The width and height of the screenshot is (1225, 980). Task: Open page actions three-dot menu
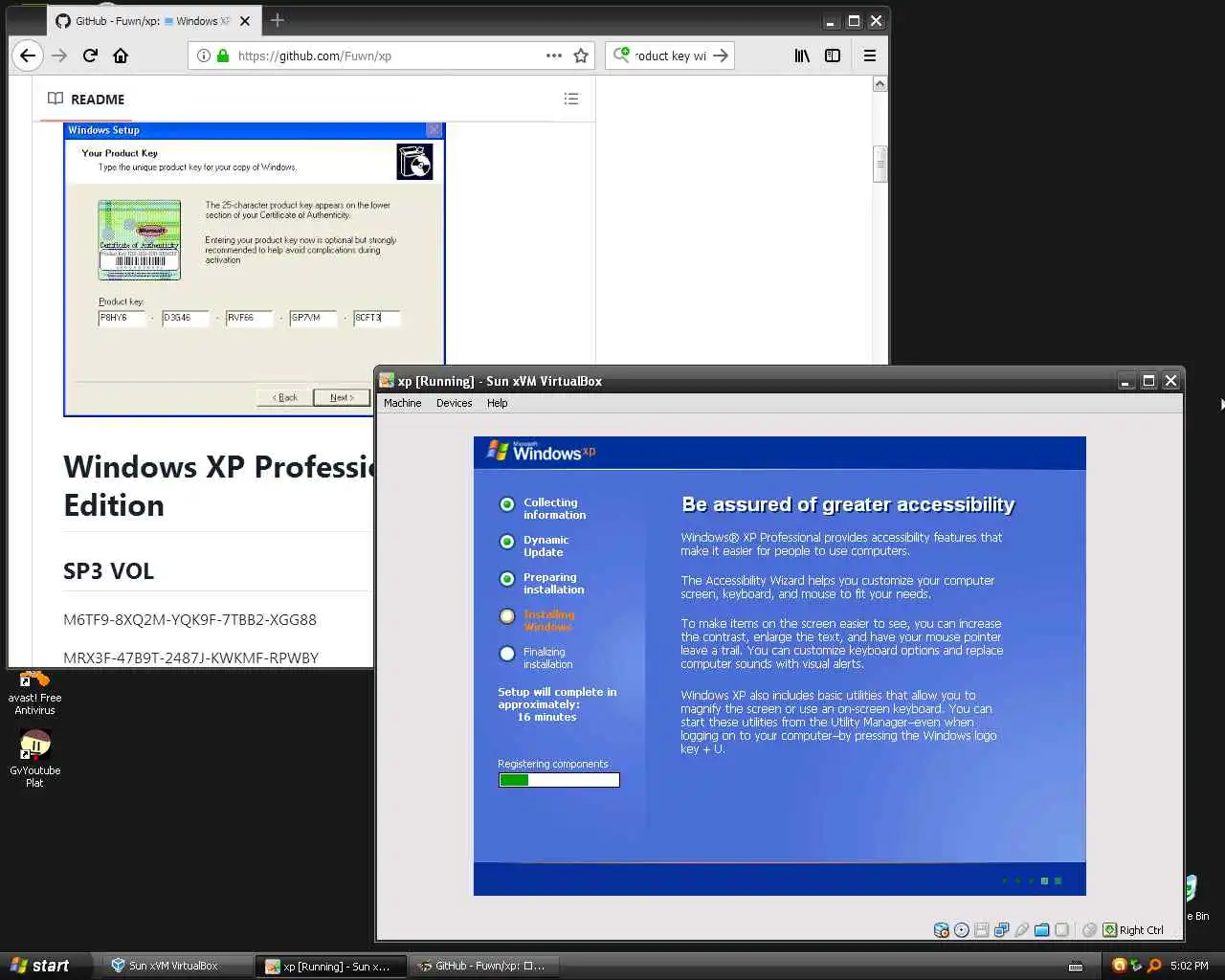(554, 56)
